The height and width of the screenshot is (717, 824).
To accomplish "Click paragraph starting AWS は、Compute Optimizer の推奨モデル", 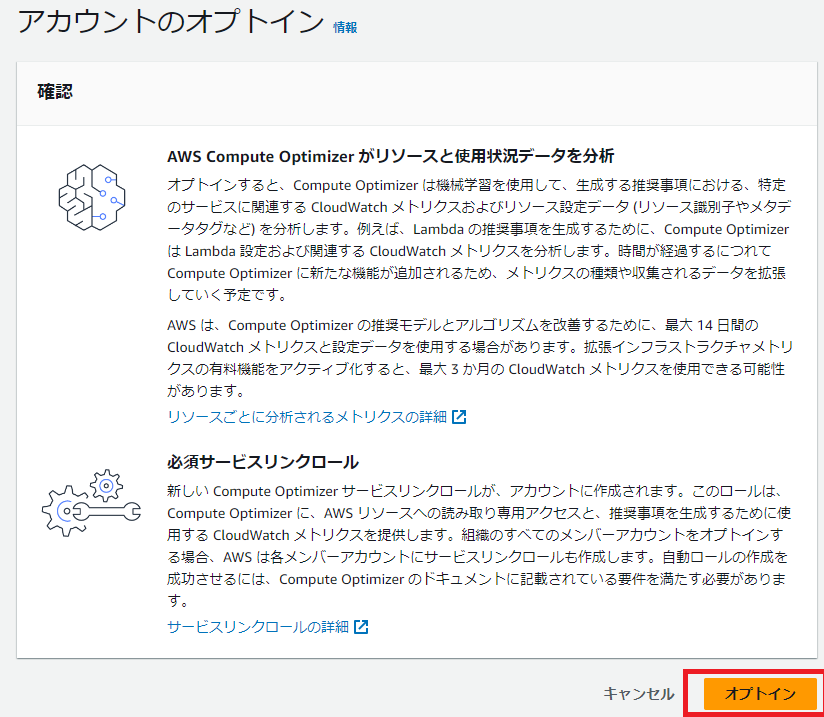I will point(480,358).
